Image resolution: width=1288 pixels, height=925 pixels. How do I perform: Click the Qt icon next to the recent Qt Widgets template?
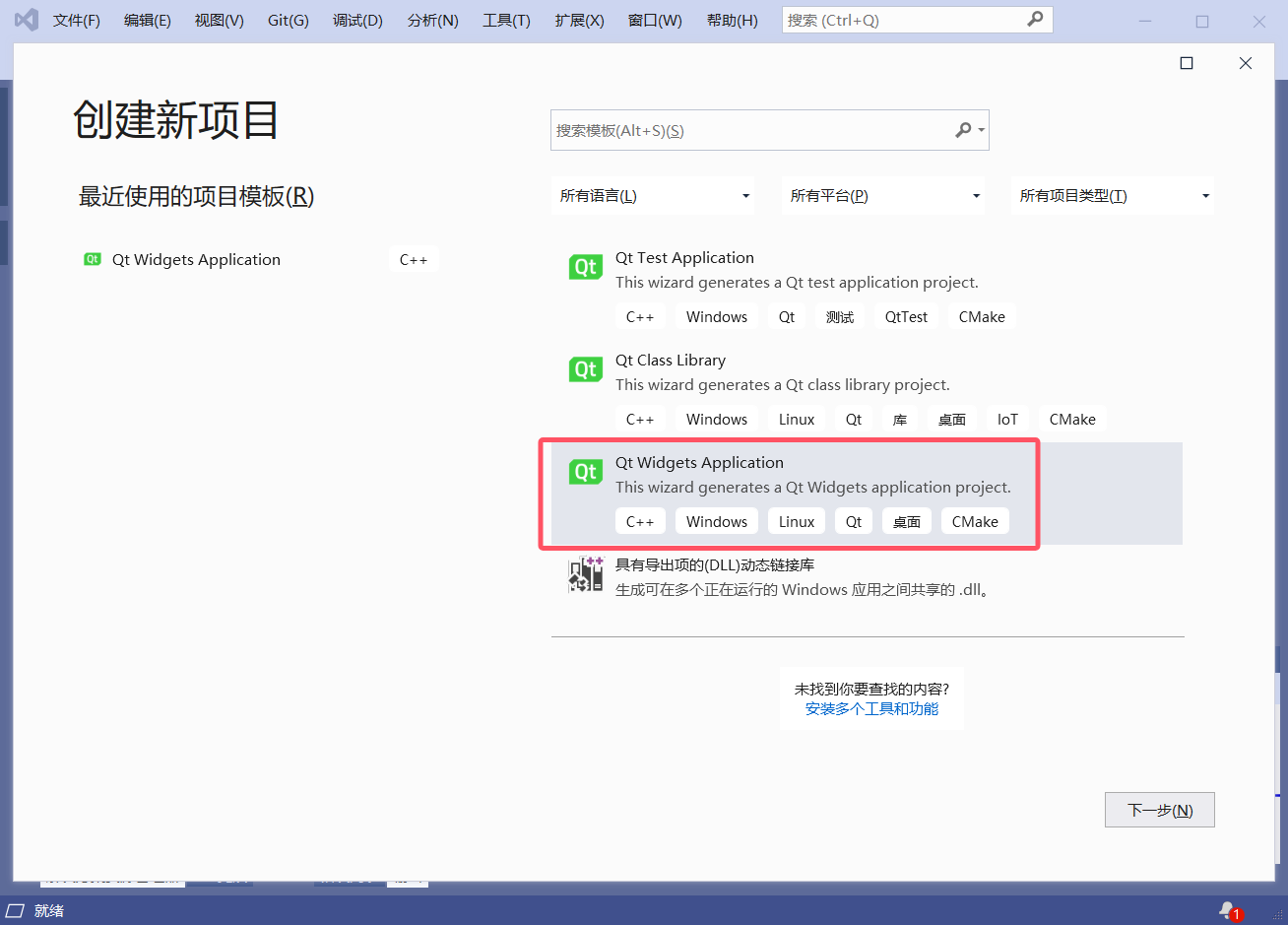click(x=92, y=258)
